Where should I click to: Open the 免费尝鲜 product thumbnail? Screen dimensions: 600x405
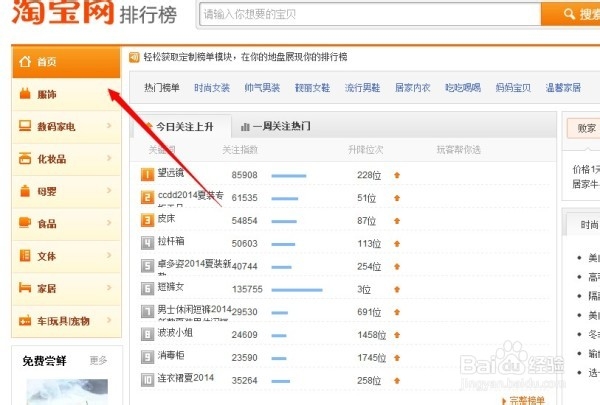point(67,392)
